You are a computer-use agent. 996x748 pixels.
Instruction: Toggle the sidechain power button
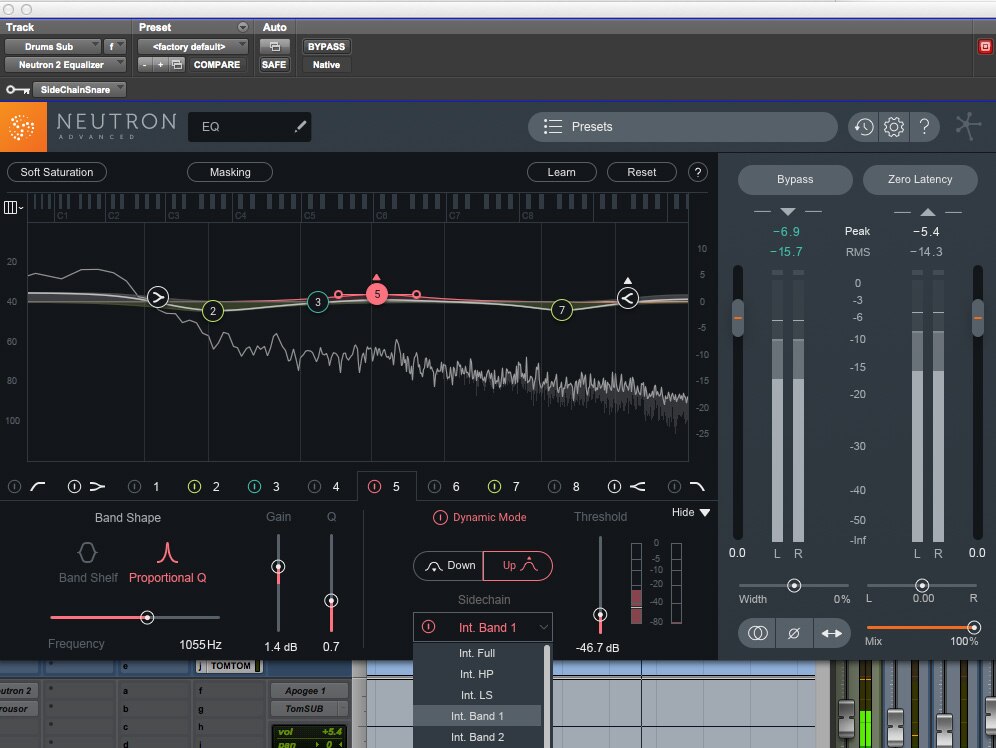(429, 627)
